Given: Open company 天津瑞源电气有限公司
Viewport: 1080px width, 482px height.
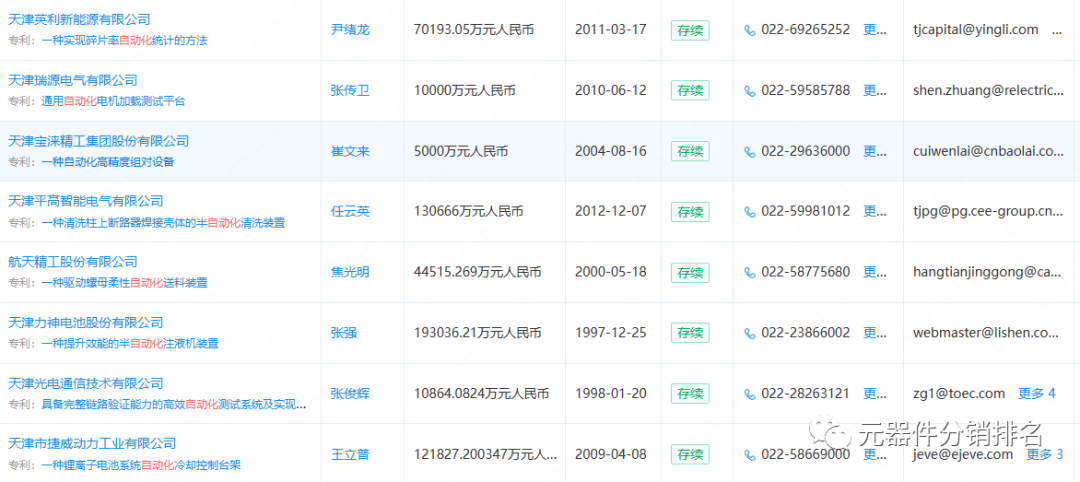Looking at the screenshot, I should 73,80.
